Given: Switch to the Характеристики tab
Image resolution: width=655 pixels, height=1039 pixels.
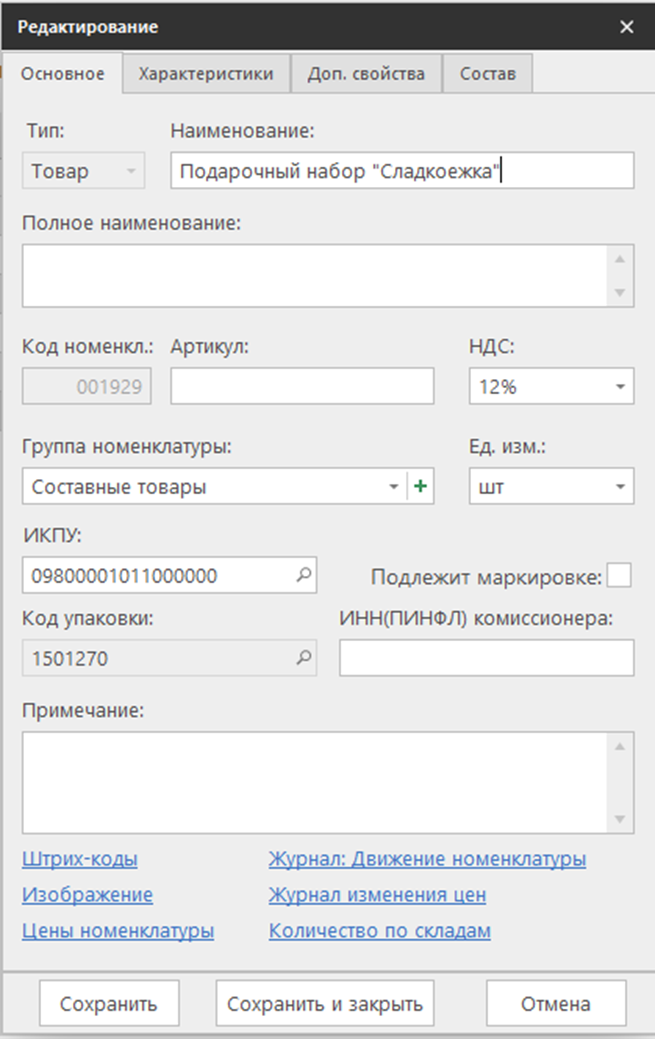Looking at the screenshot, I should tap(206, 73).
